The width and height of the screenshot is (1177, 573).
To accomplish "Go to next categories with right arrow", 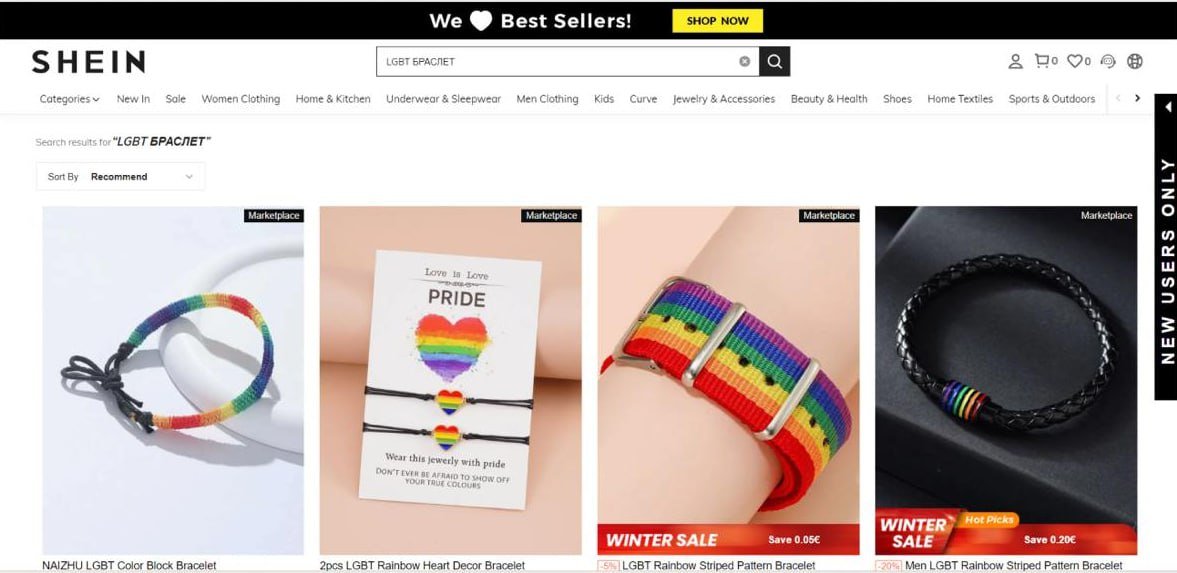I will tap(1137, 98).
